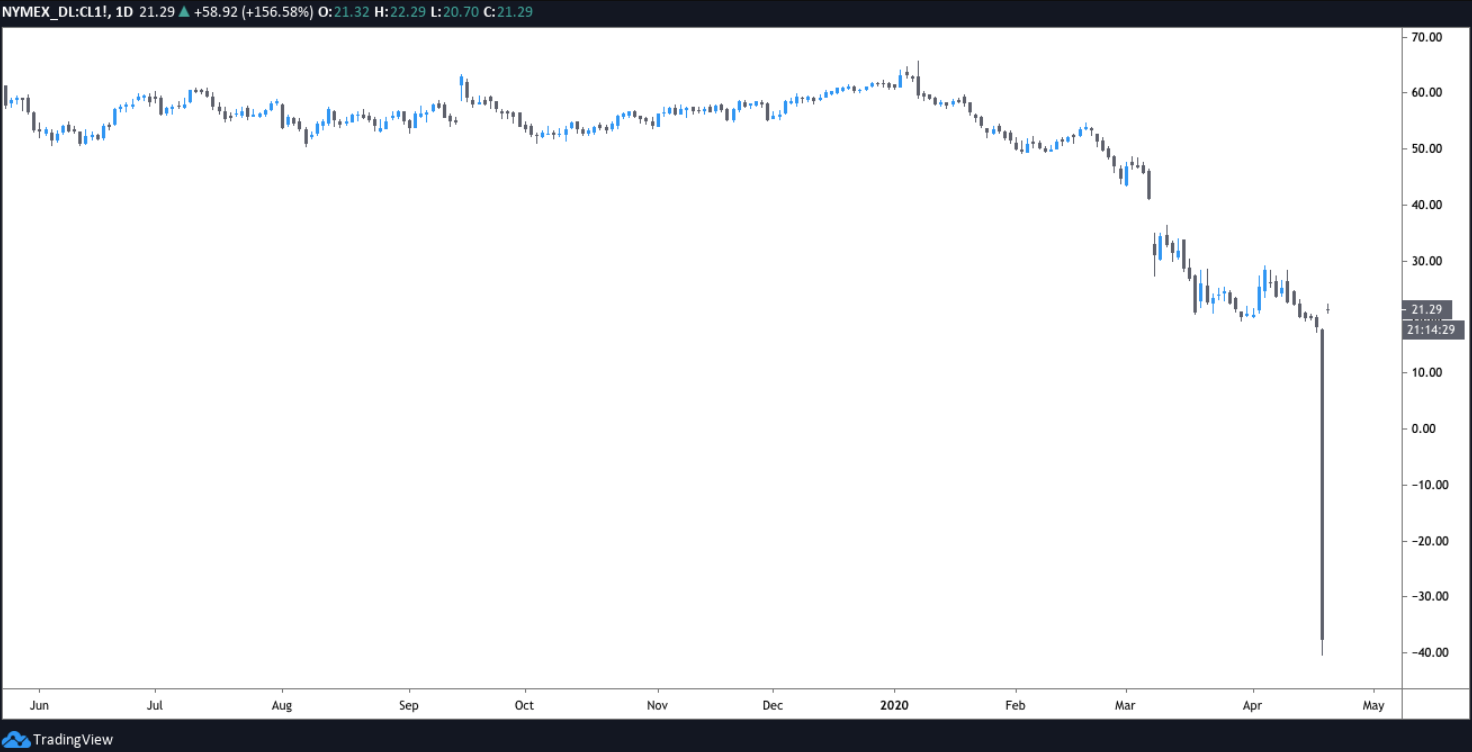Click the 1D interval label
This screenshot has height=752, width=1472.
(x=123, y=11)
